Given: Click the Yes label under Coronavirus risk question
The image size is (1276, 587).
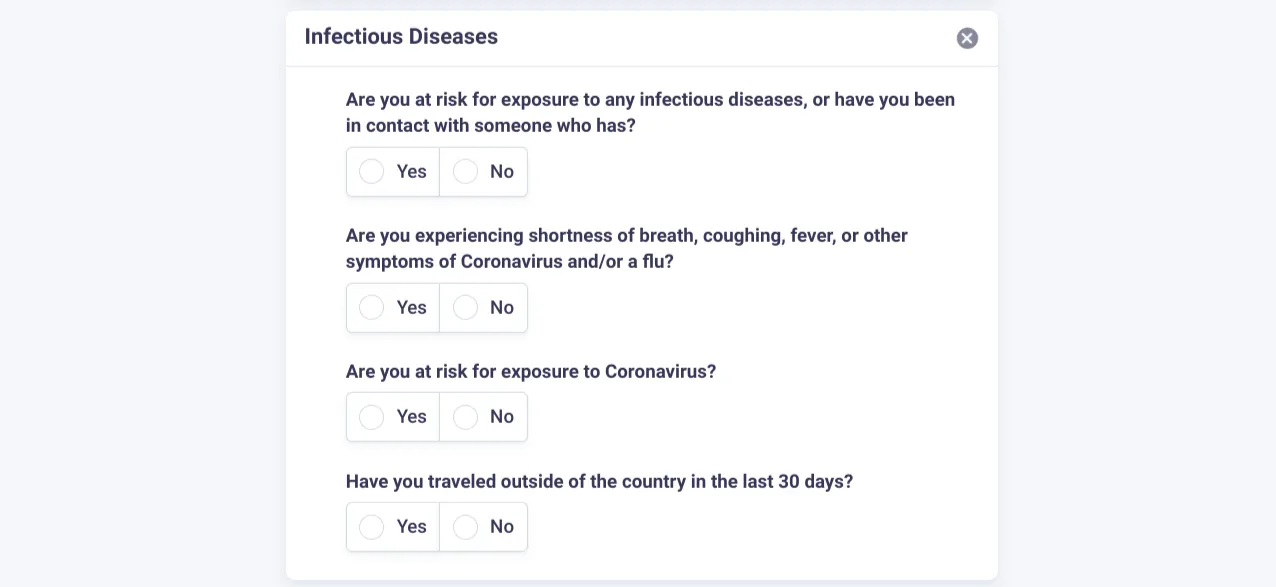Looking at the screenshot, I should pos(410,417).
